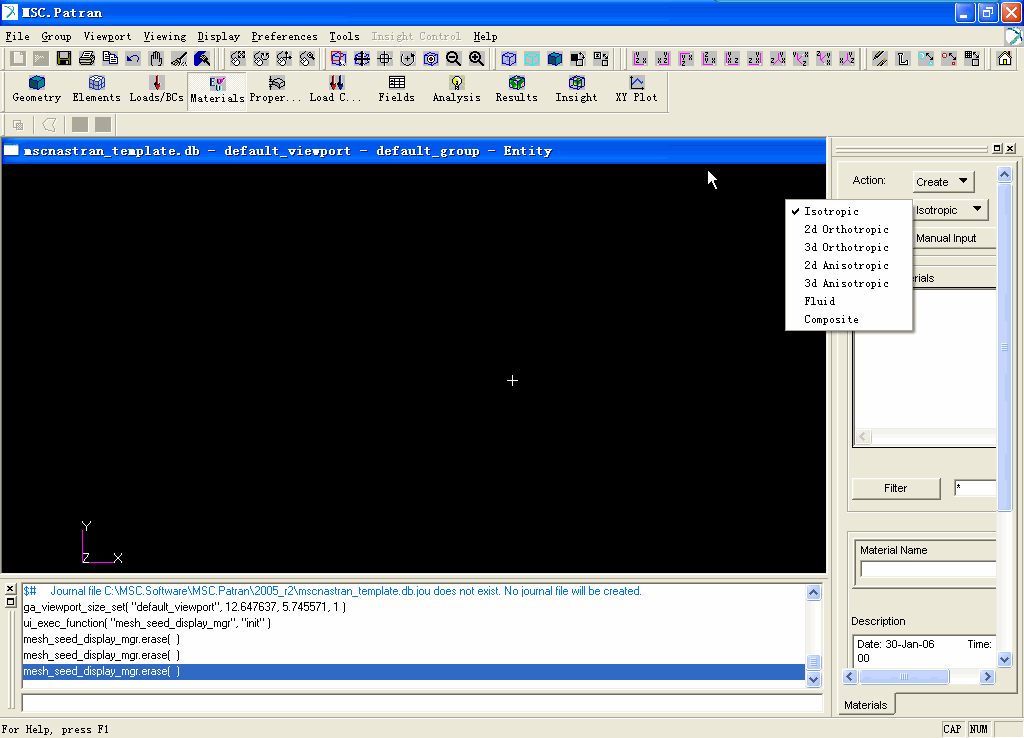The height and width of the screenshot is (738, 1024).
Task: Choose 2d Anisotropic material type
Action: tap(848, 265)
